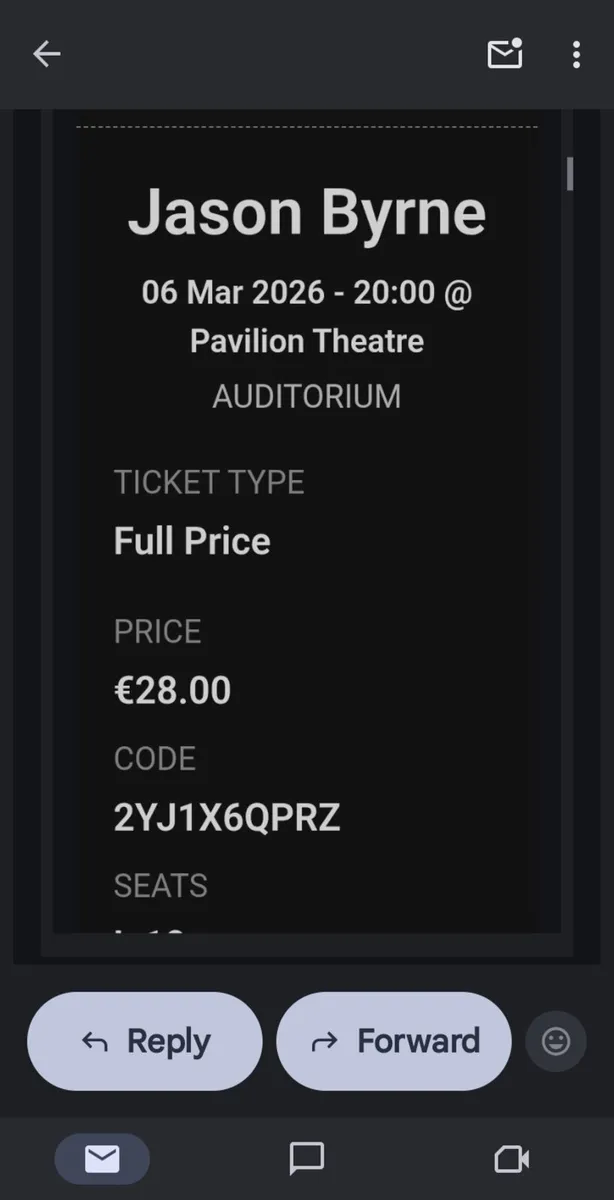Viewport: 614px width, 1200px height.
Task: Open the overflow menu for more email actions
Action: [577, 55]
